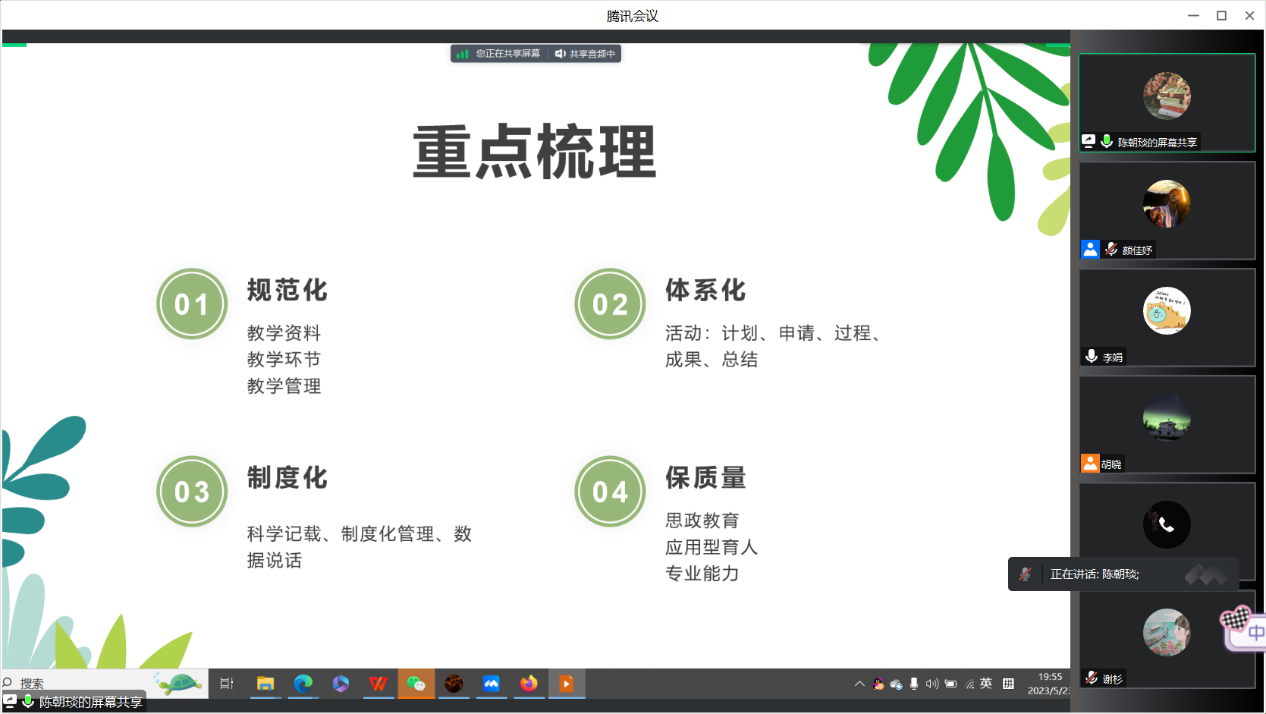Click the battery tray icon
This screenshot has height=714, width=1266.
coord(950,684)
